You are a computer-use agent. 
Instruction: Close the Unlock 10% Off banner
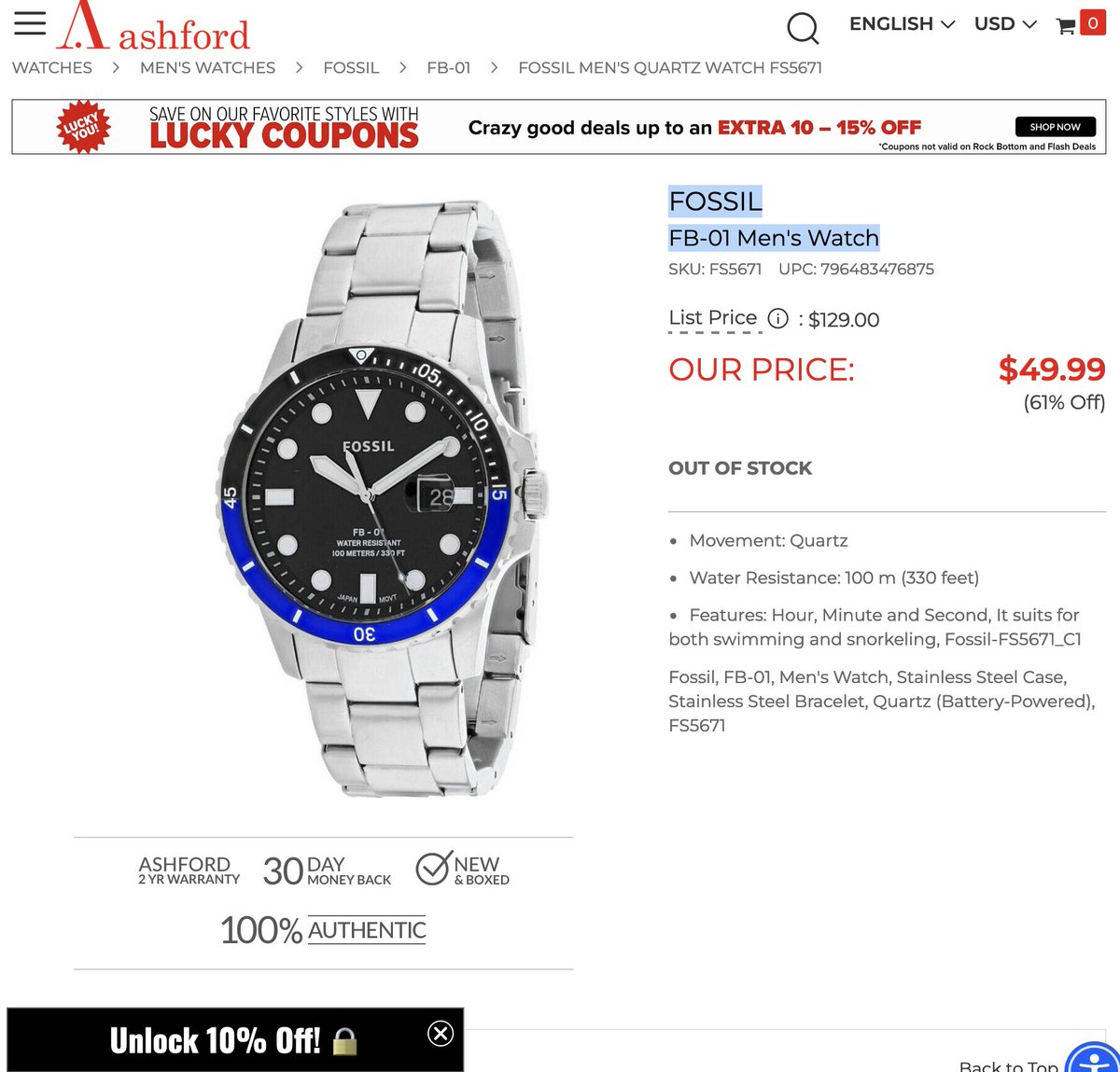click(441, 1033)
